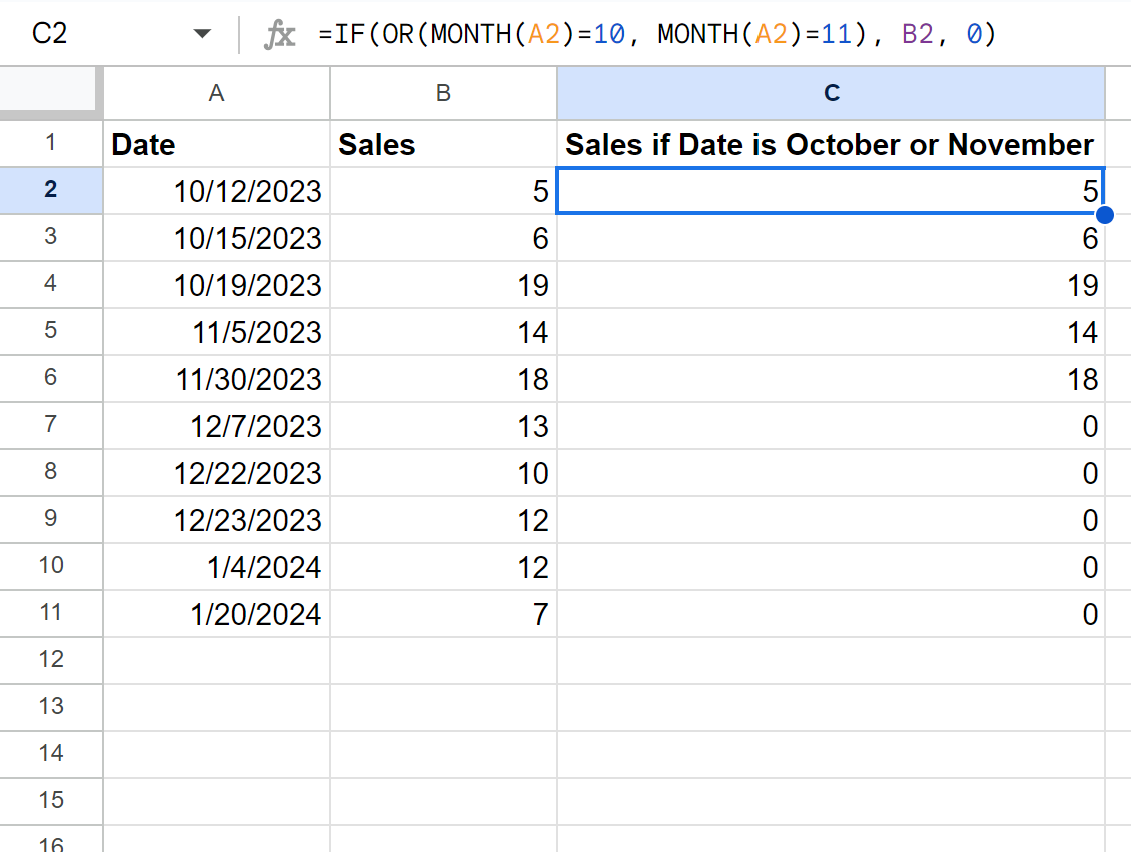Select row 7 header
Image resolution: width=1131 pixels, height=852 pixels.
point(50,425)
